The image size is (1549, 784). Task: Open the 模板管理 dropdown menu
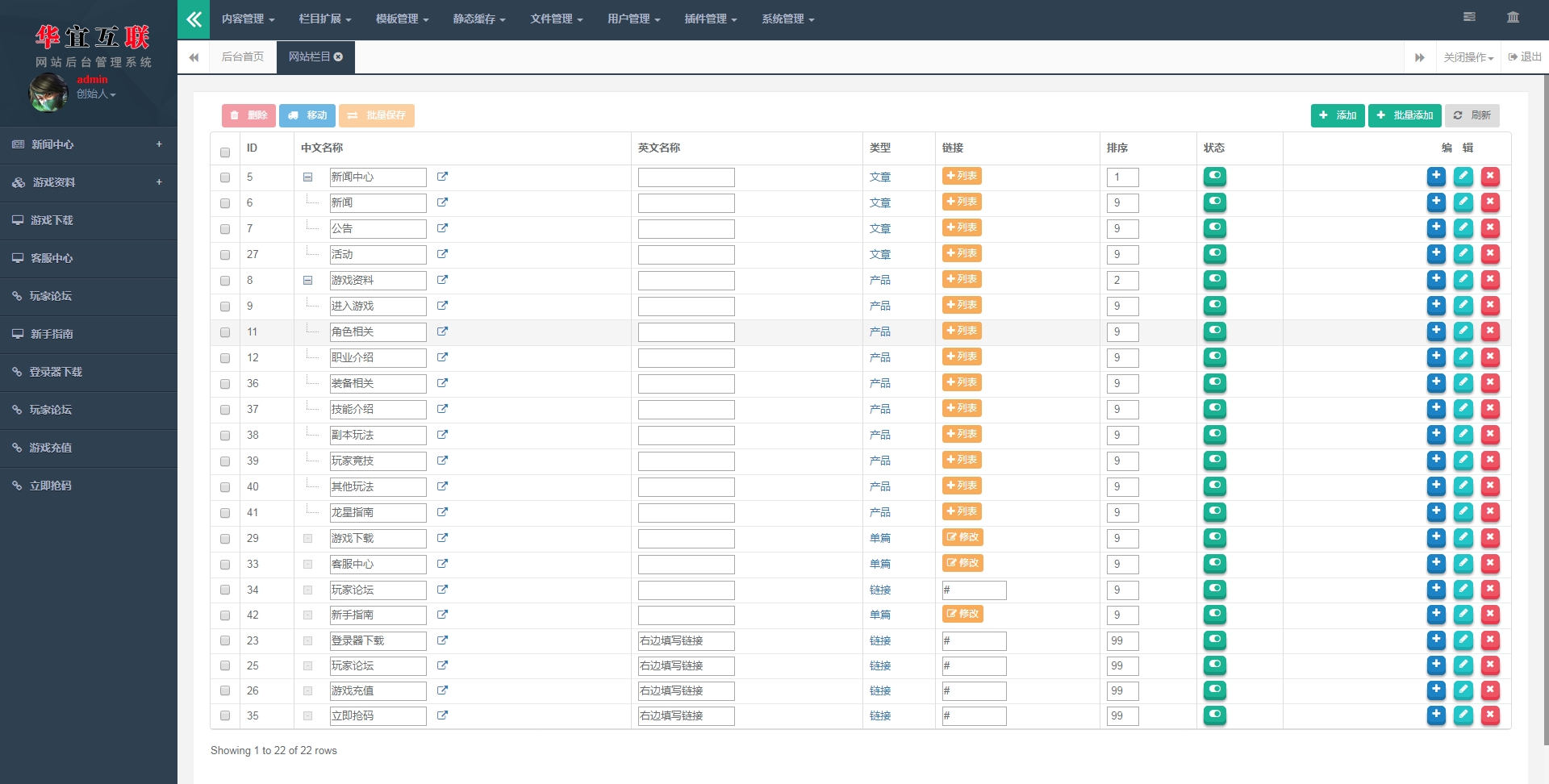coord(402,19)
